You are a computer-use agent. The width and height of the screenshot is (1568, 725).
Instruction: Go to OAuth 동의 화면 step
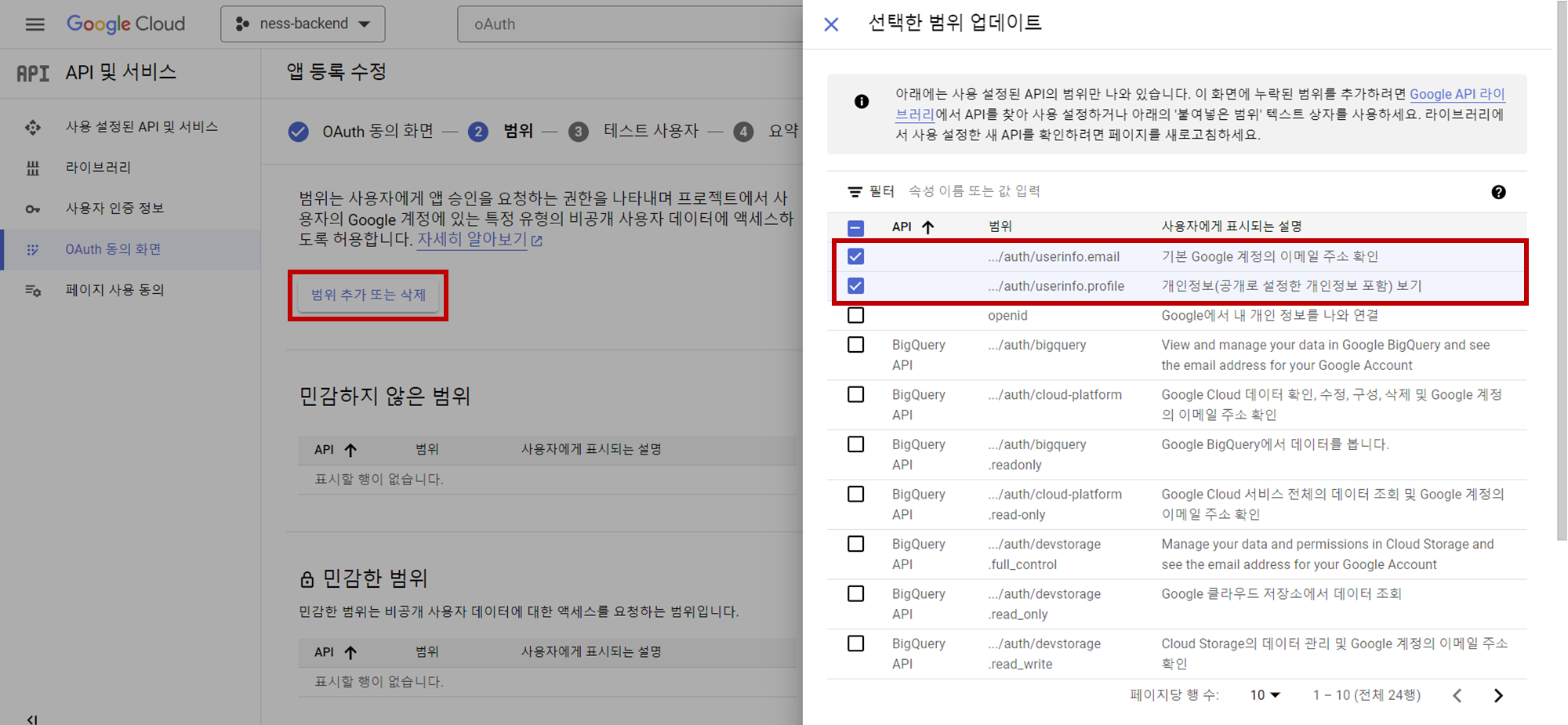361,132
